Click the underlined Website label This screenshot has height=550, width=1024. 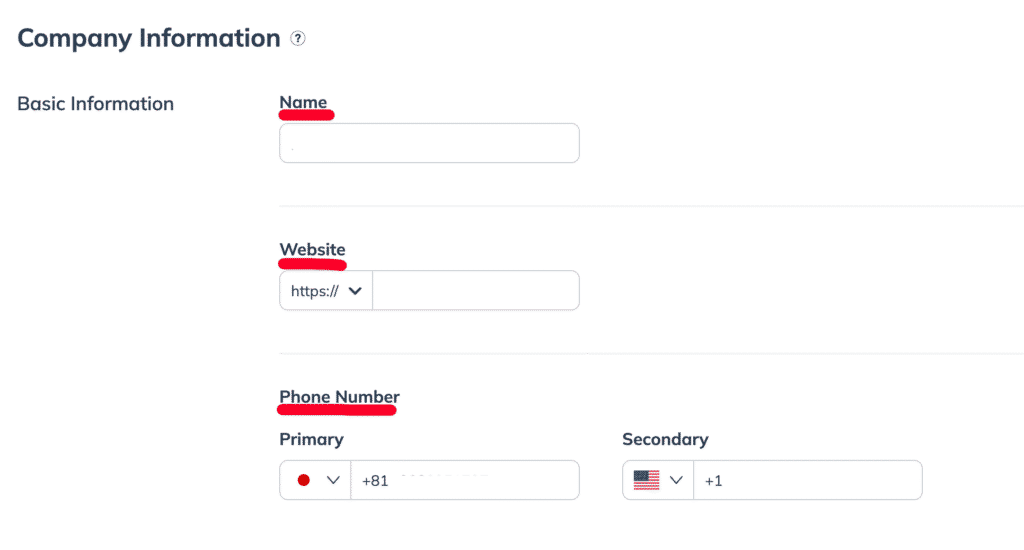[x=312, y=250]
